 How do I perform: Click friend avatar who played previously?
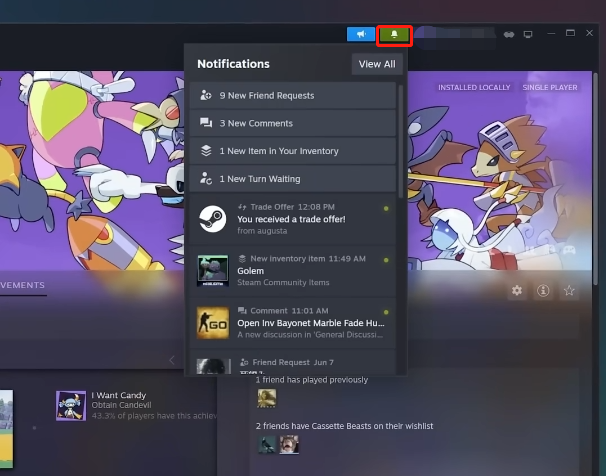(x=267, y=398)
